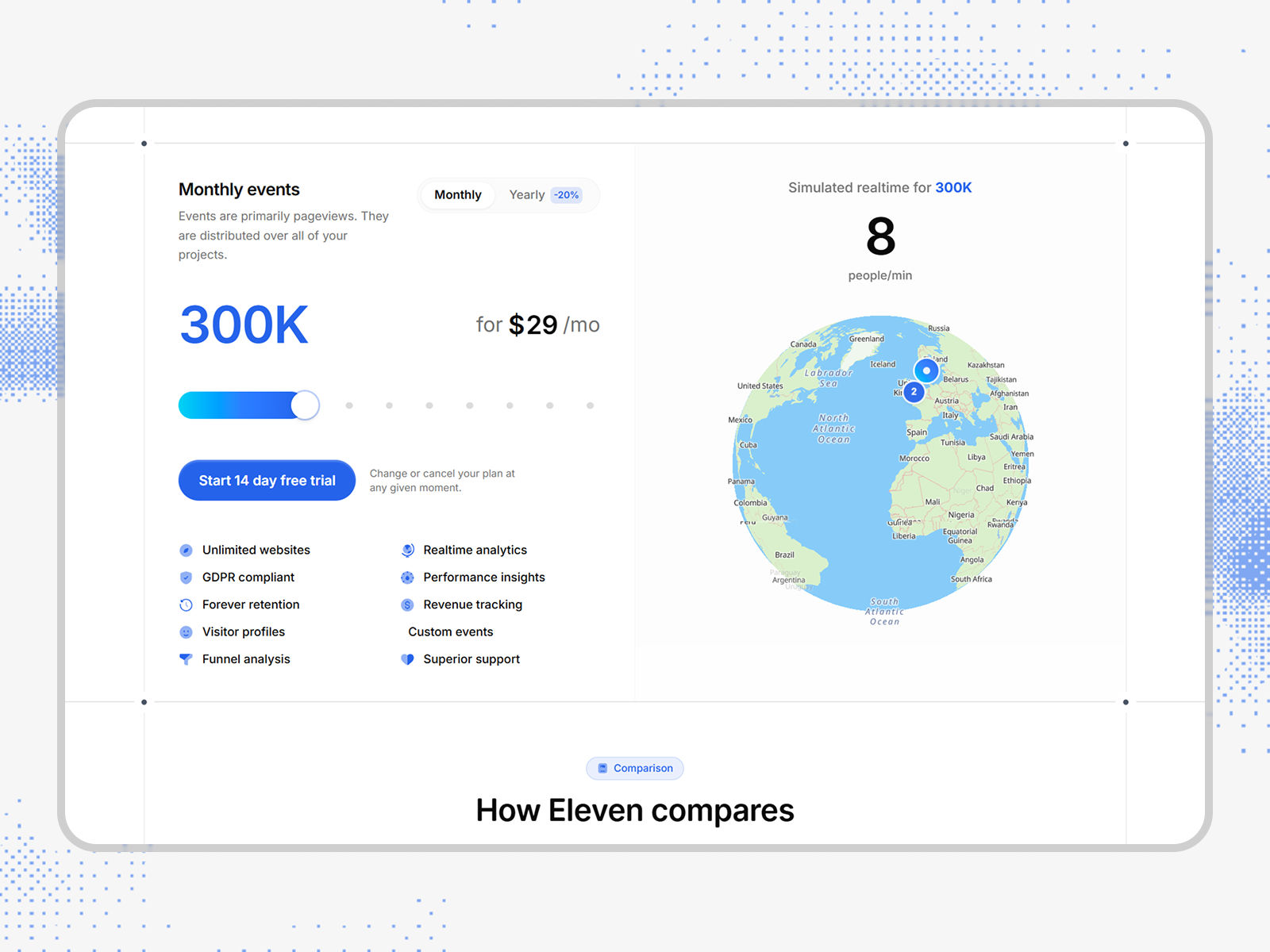Click the How Eleven compares heading
This screenshot has height=952, width=1270.
pos(635,811)
